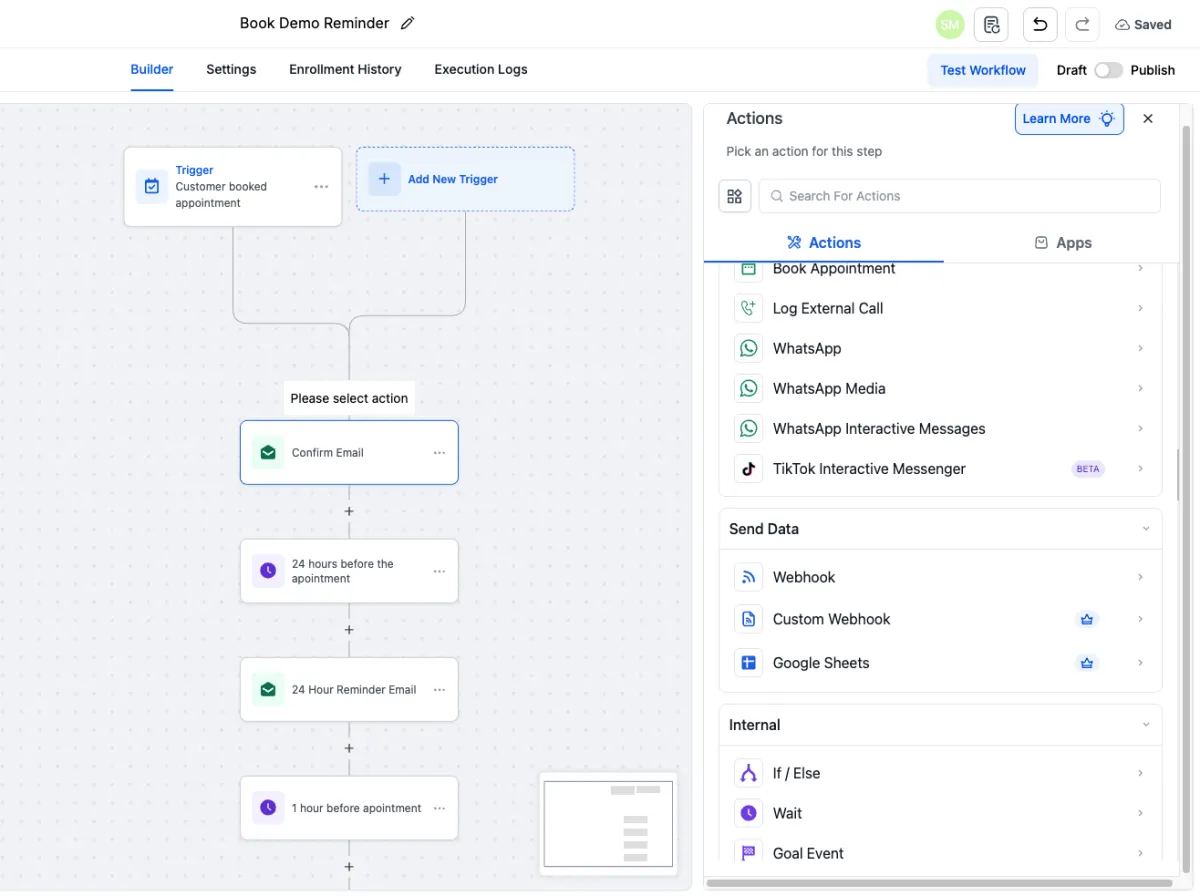Click the redo arrow icon
The height and width of the screenshot is (896, 1200).
(x=1082, y=24)
